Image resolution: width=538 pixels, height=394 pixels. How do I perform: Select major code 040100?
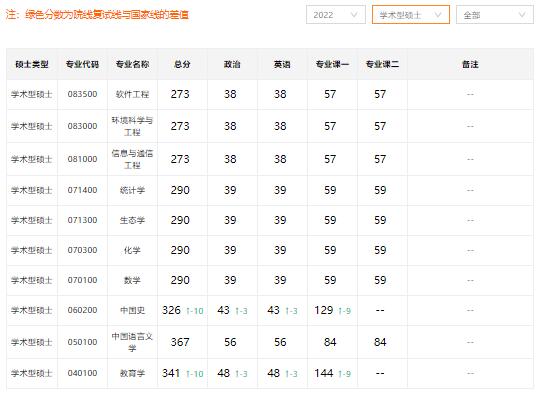pyautogui.click(x=82, y=373)
